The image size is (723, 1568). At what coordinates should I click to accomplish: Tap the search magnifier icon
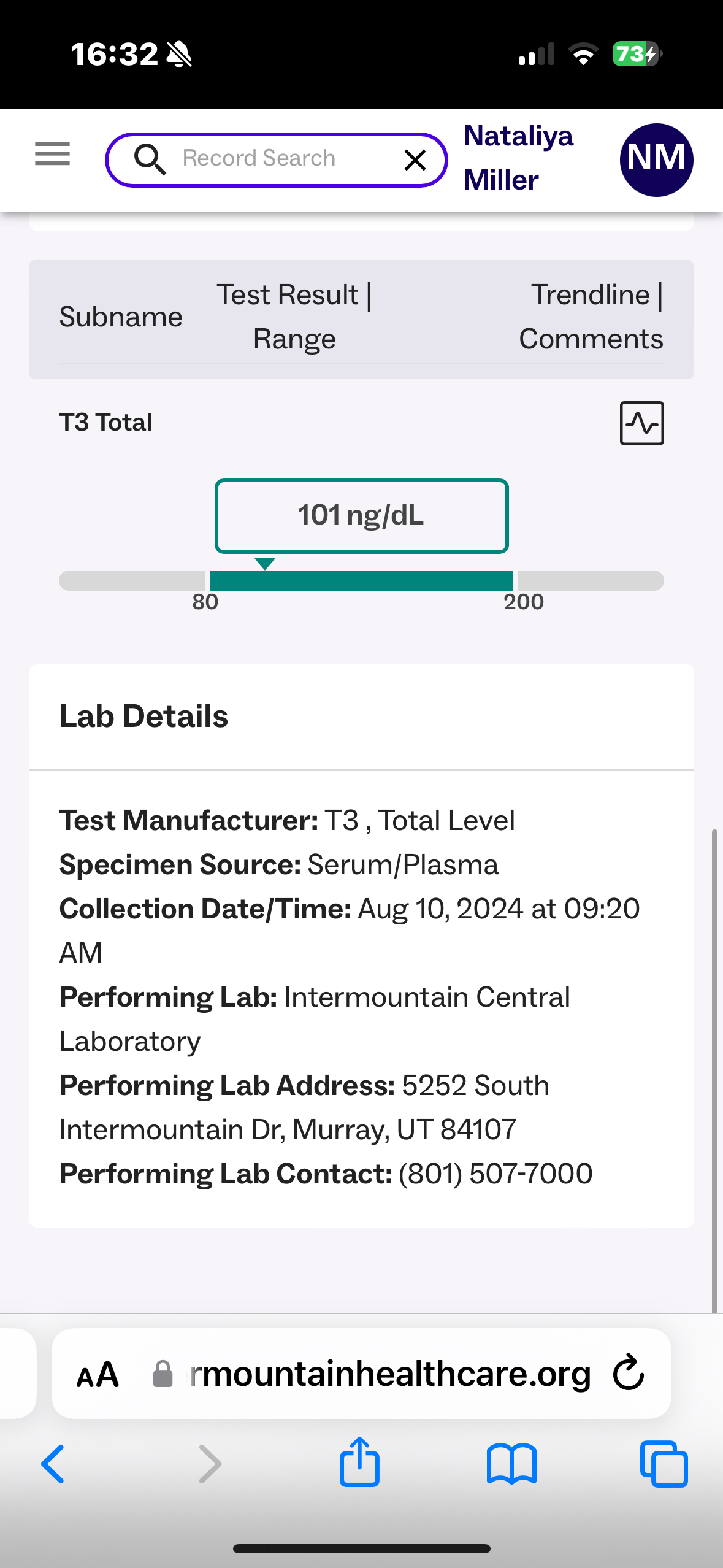[150, 159]
